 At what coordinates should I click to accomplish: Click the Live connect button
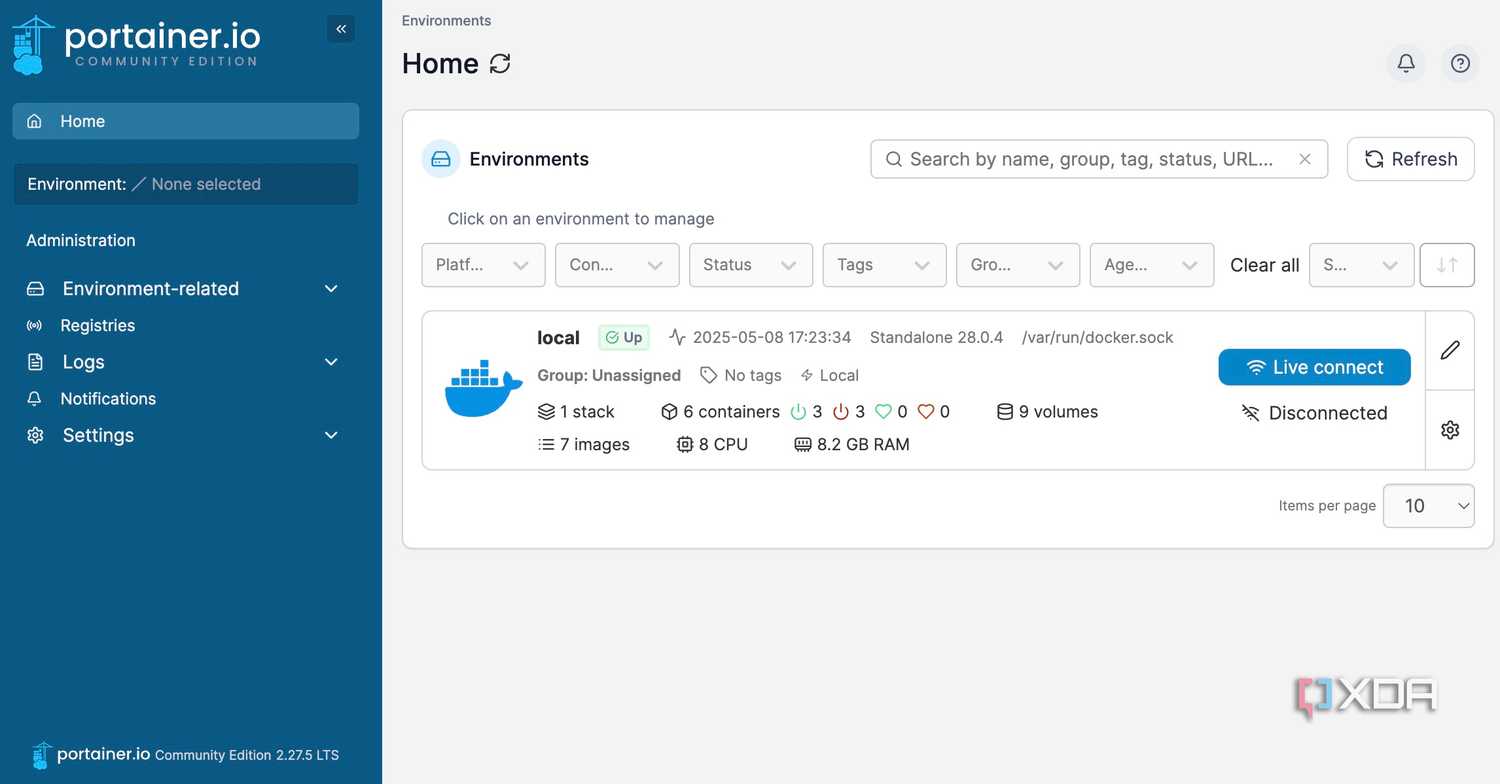(x=1314, y=367)
